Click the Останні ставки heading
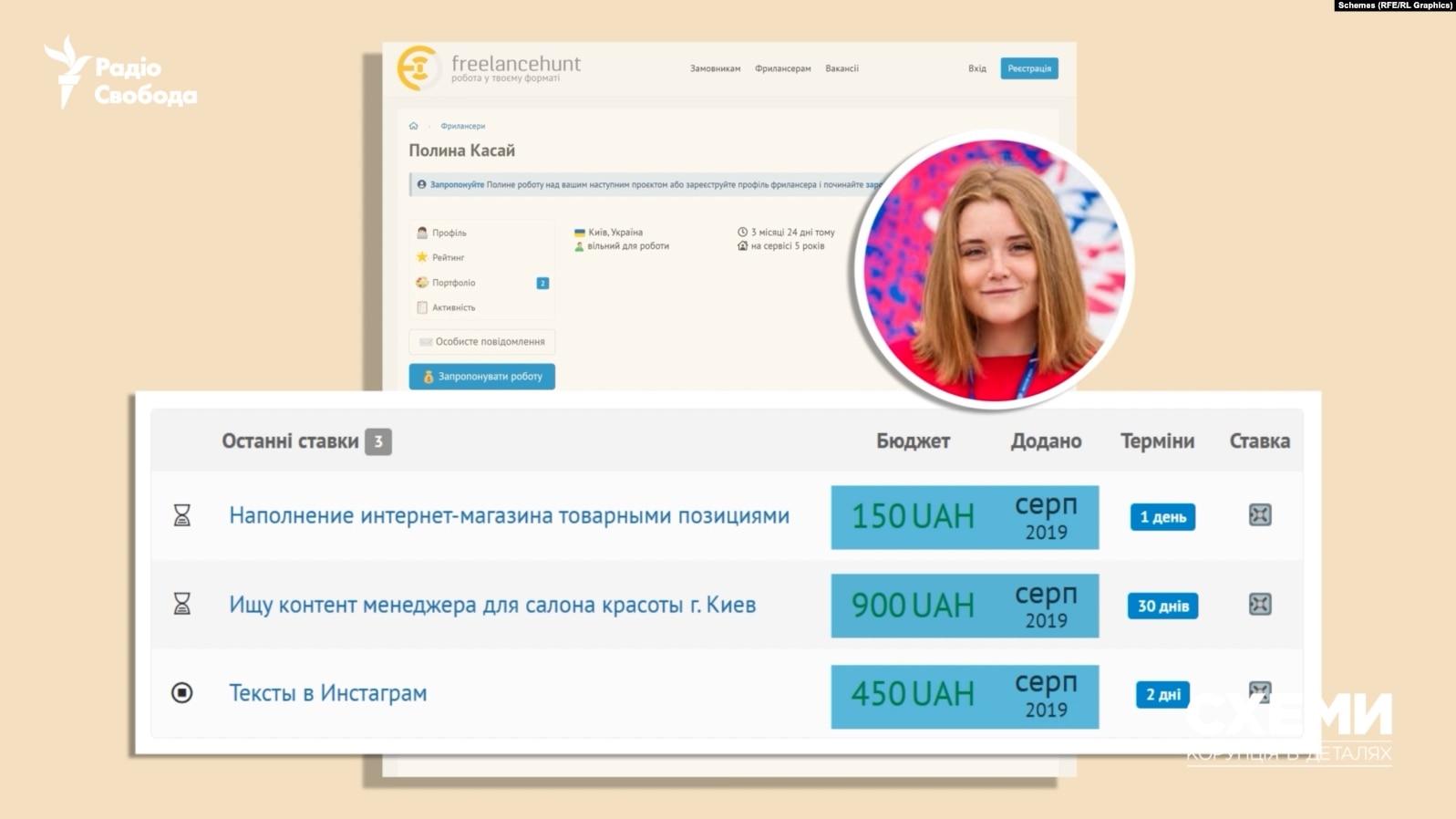This screenshot has width=1456, height=819. [290, 441]
